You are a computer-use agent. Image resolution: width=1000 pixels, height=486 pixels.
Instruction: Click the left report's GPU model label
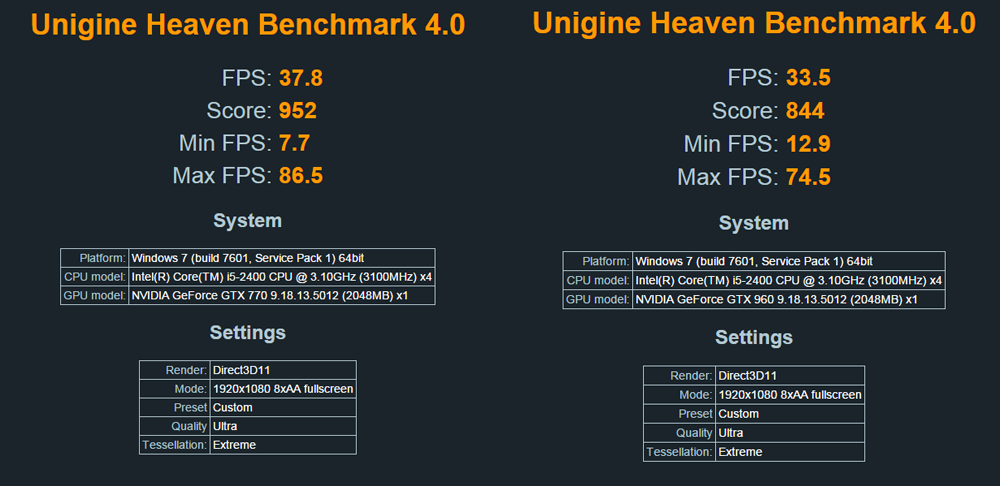pyautogui.click(x=94, y=296)
